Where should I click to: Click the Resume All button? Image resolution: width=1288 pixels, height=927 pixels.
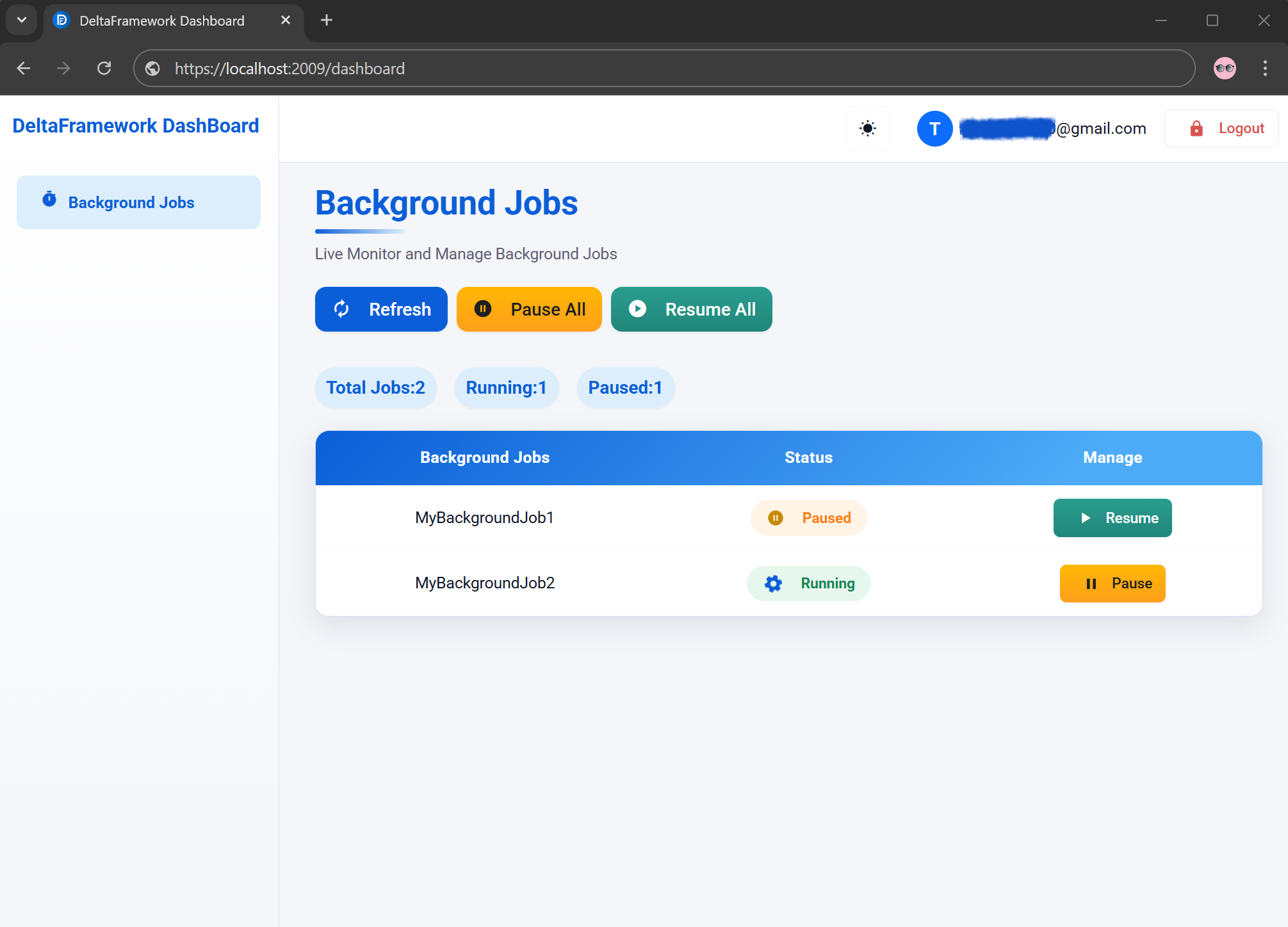point(691,309)
